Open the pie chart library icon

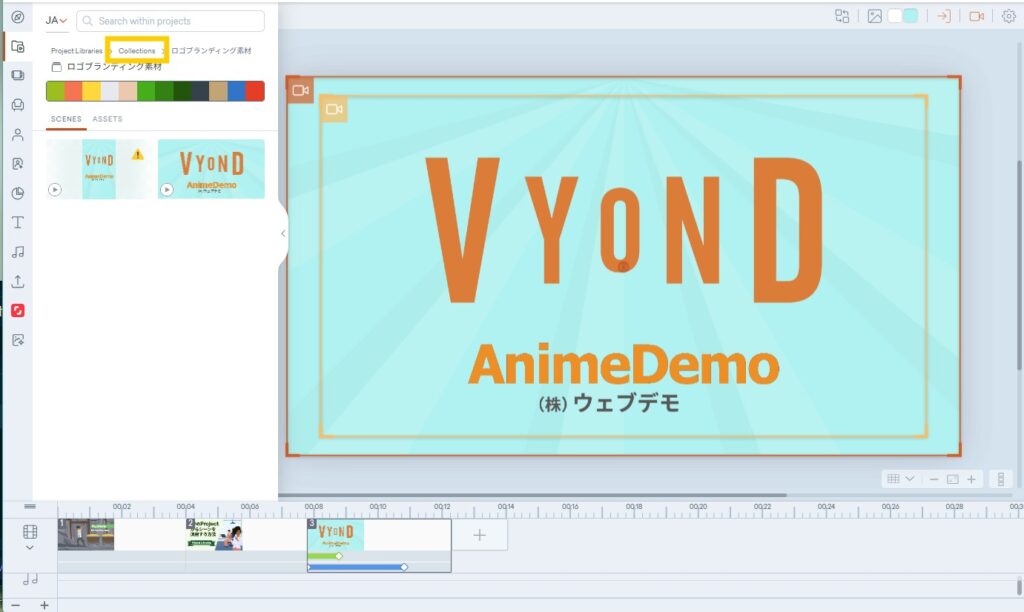click(x=18, y=193)
